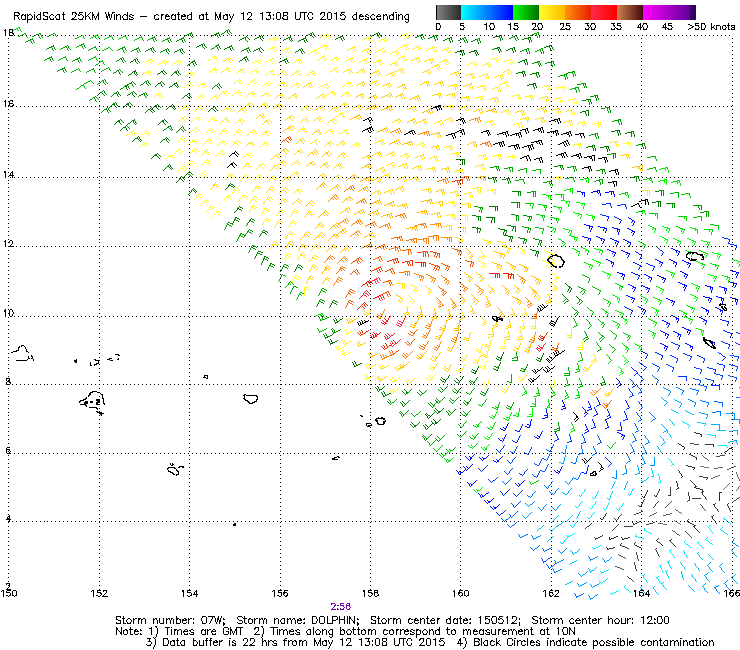Click the "162" longitude axis label
Image resolution: width=740 pixels, height=650 pixels.
click(551, 593)
